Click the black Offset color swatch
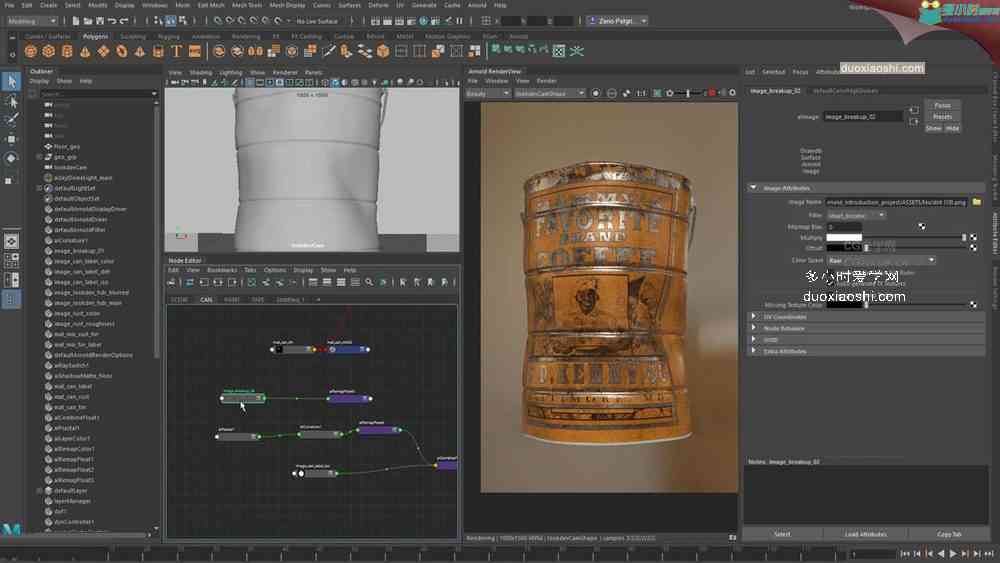 point(844,247)
